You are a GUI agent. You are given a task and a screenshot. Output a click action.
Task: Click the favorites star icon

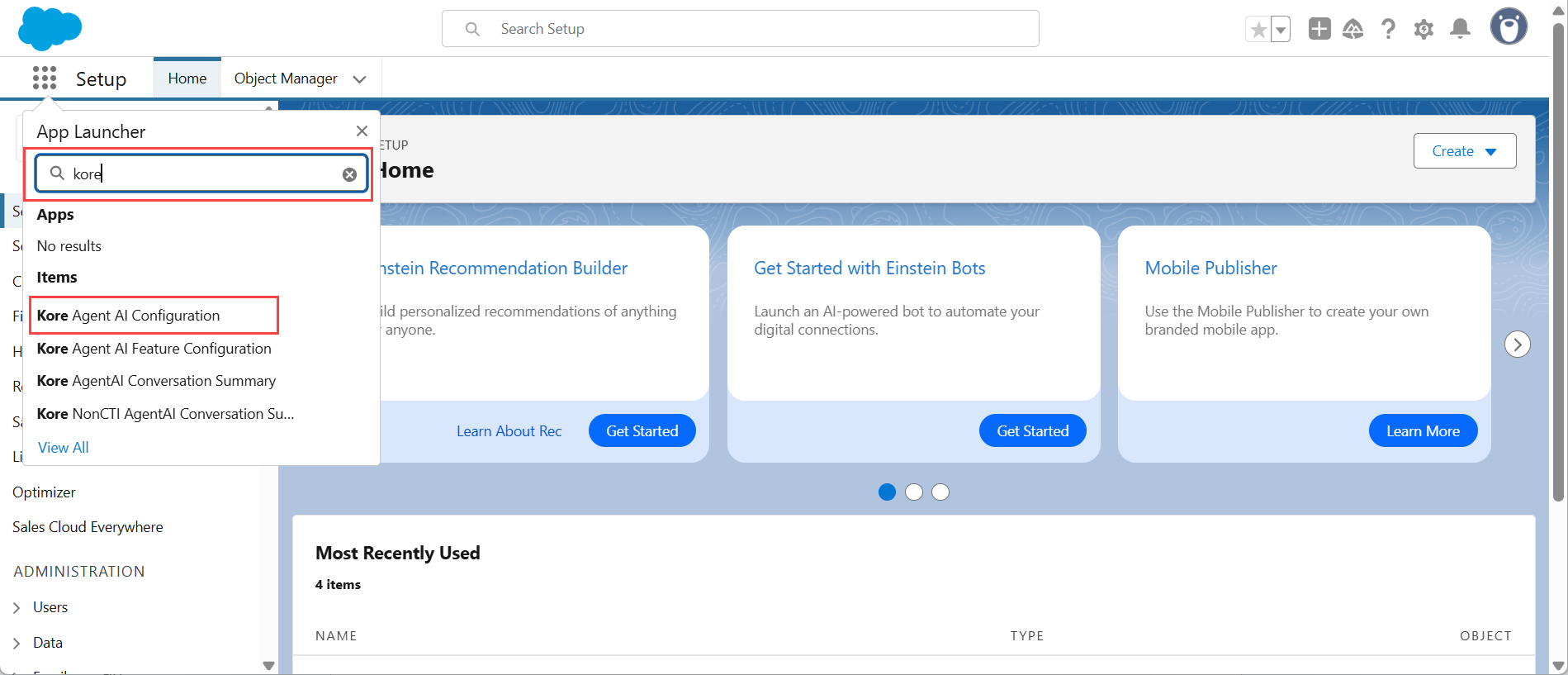point(1258,30)
